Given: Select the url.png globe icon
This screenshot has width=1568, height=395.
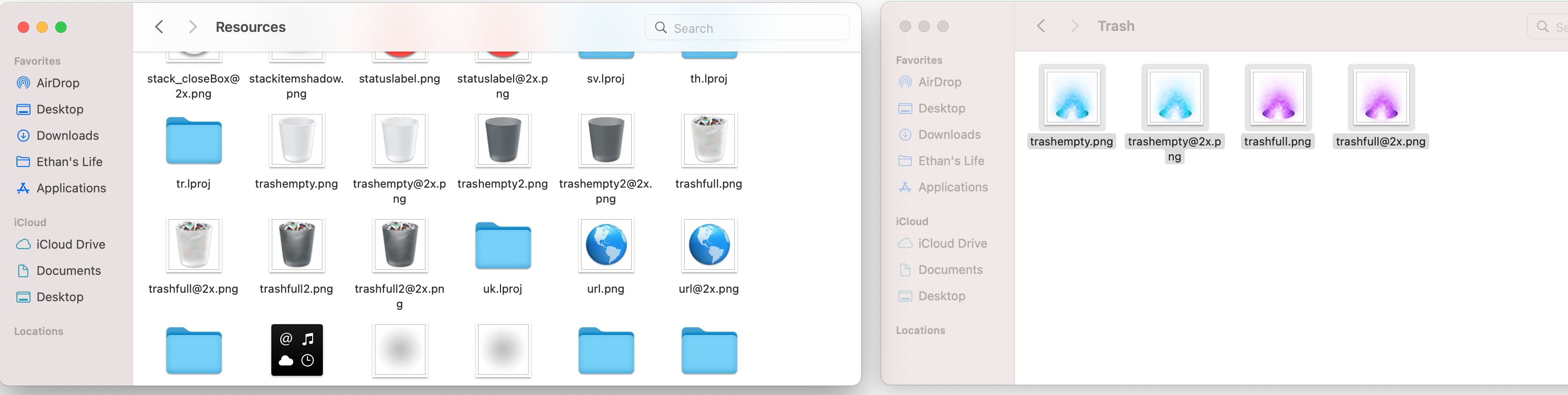Looking at the screenshot, I should click(x=605, y=245).
